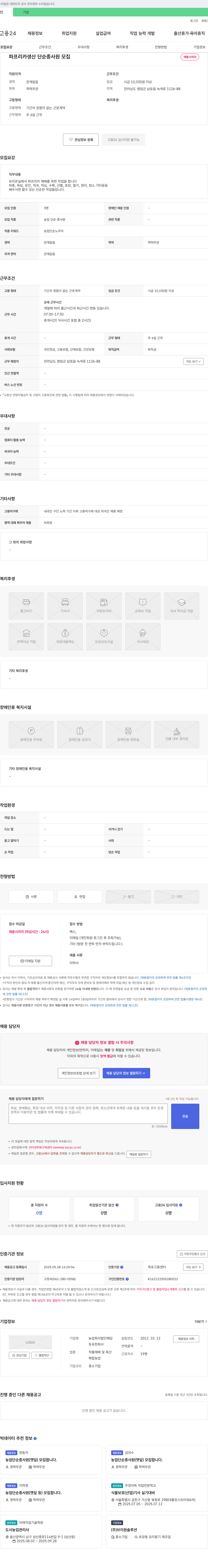Click the 필기 written test tile
The width and height of the screenshot is (208, 1568).
point(128,897)
